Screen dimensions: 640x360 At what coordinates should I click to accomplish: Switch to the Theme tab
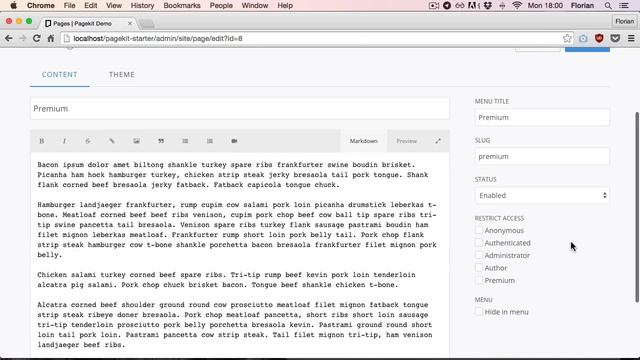point(122,75)
